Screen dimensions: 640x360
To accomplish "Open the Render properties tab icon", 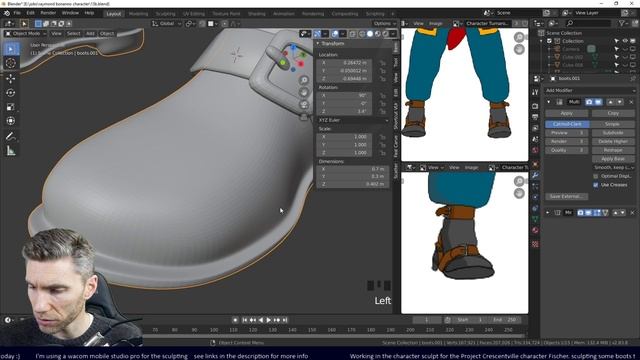I will [x=535, y=106].
